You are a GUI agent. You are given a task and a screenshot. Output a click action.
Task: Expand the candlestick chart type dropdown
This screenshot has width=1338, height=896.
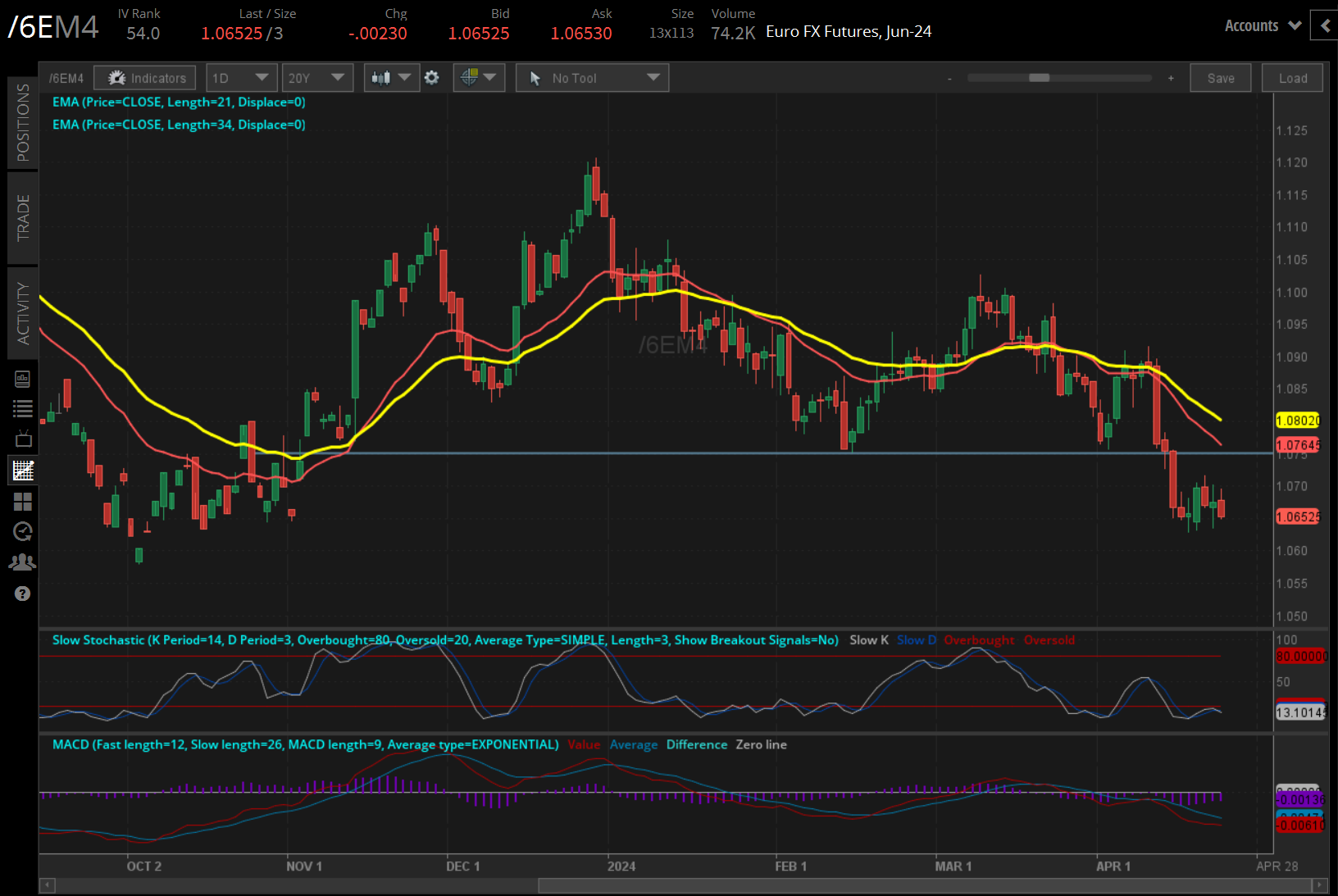click(391, 78)
